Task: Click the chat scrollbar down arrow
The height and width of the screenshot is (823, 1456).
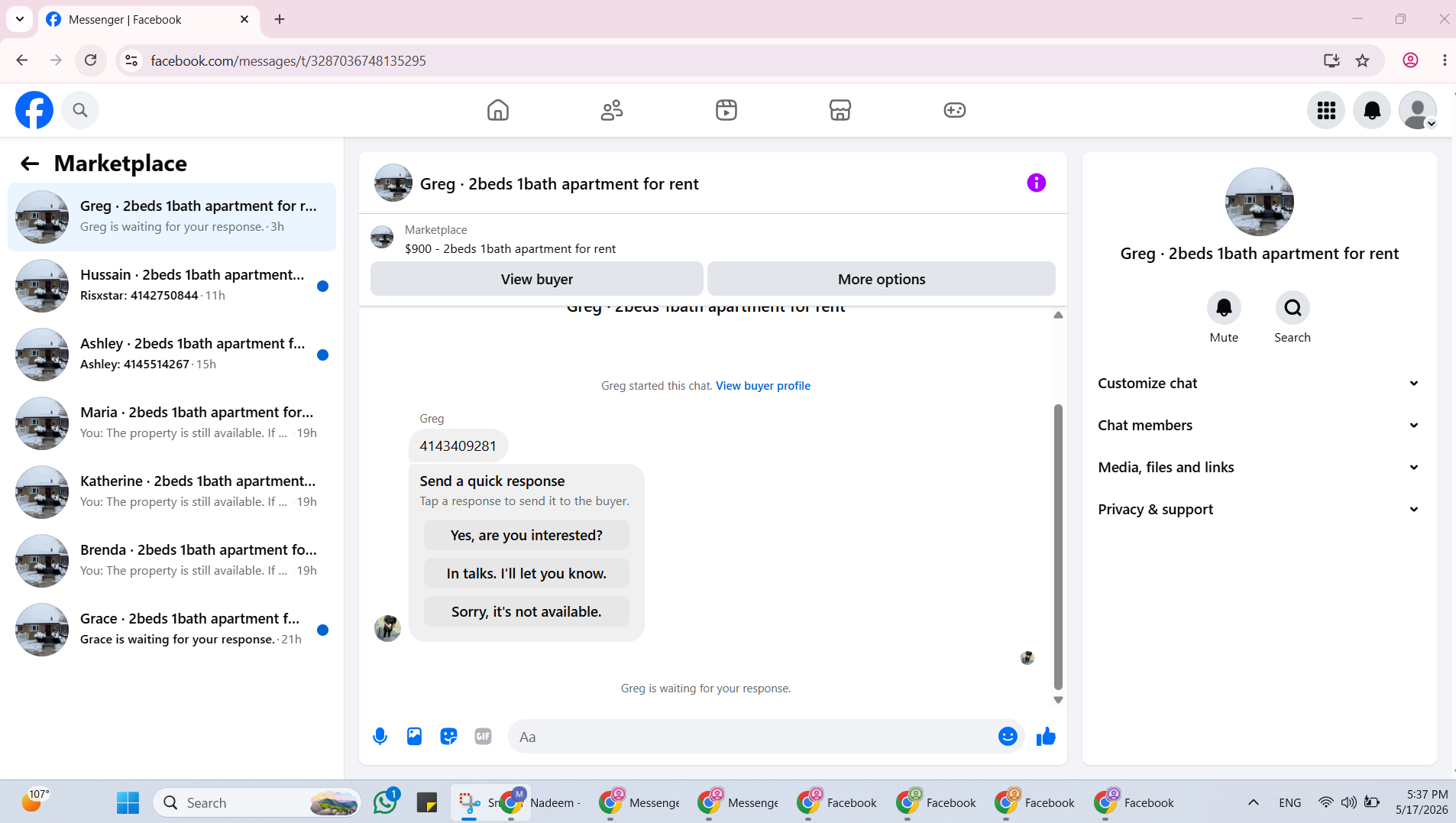Action: tap(1058, 700)
